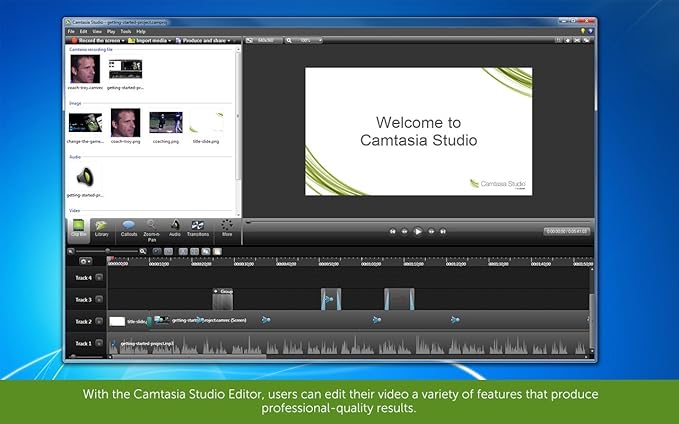The image size is (679, 424).
Task: Open the Library panel
Action: [102, 229]
